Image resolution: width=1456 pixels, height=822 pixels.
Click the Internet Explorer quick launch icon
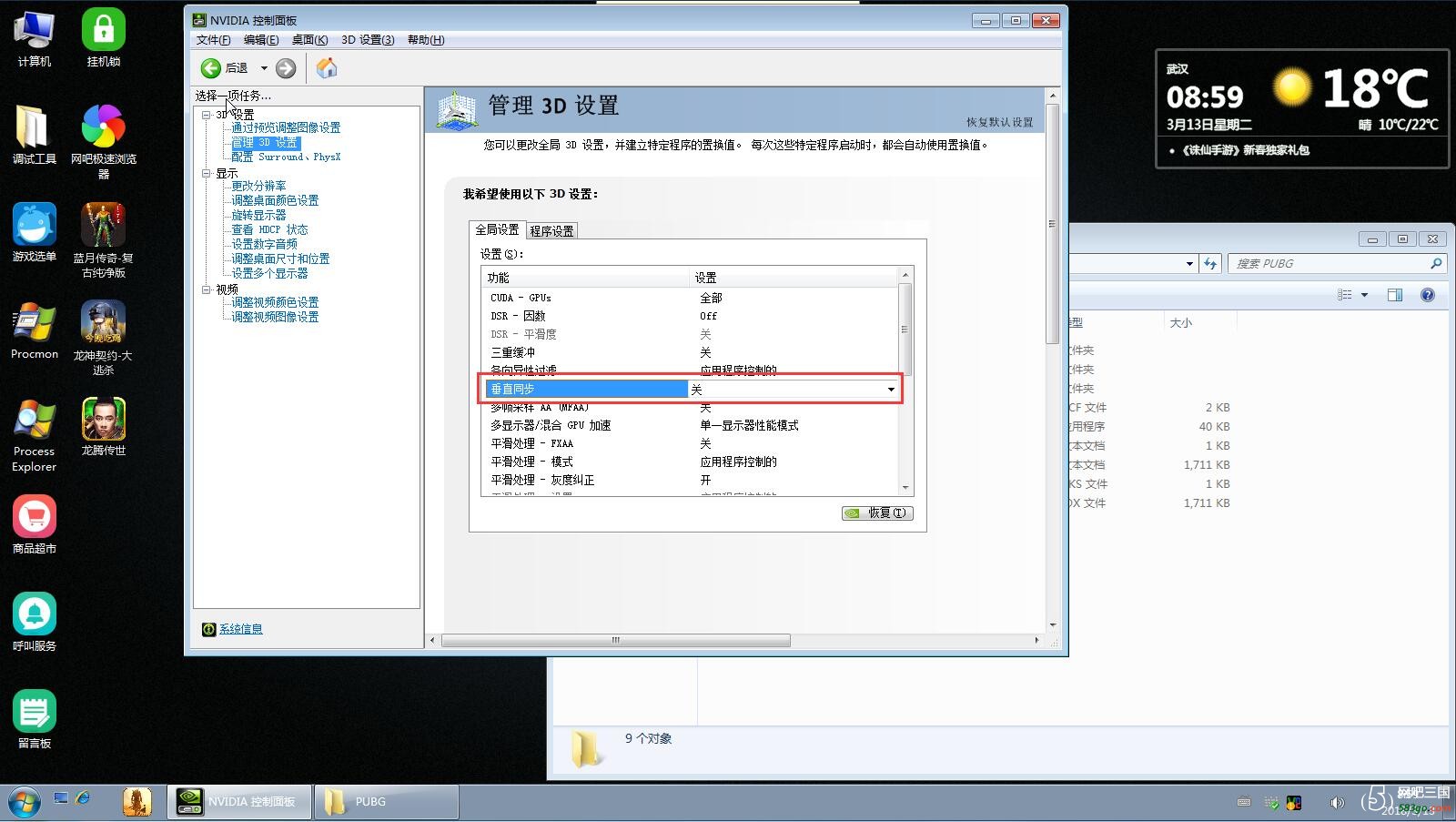click(83, 798)
